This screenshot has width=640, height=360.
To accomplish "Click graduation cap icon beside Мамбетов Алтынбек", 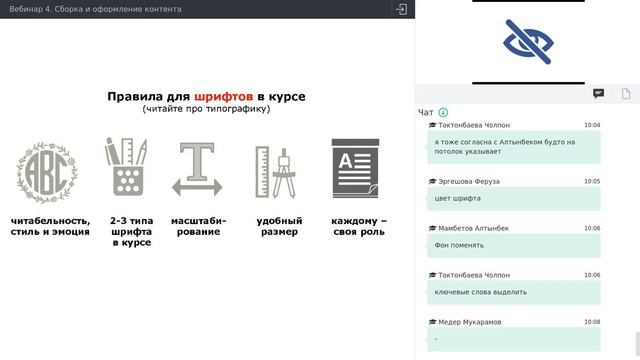I will [x=433, y=228].
